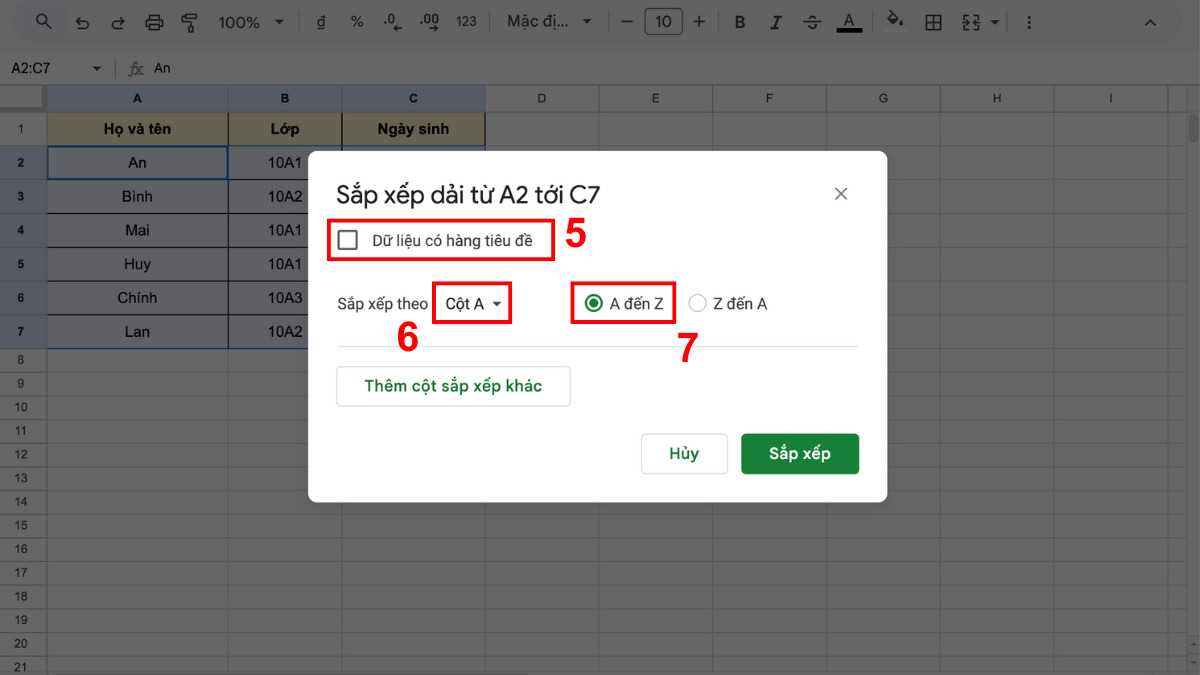Click the header cell 'Lớp'

[285, 129]
